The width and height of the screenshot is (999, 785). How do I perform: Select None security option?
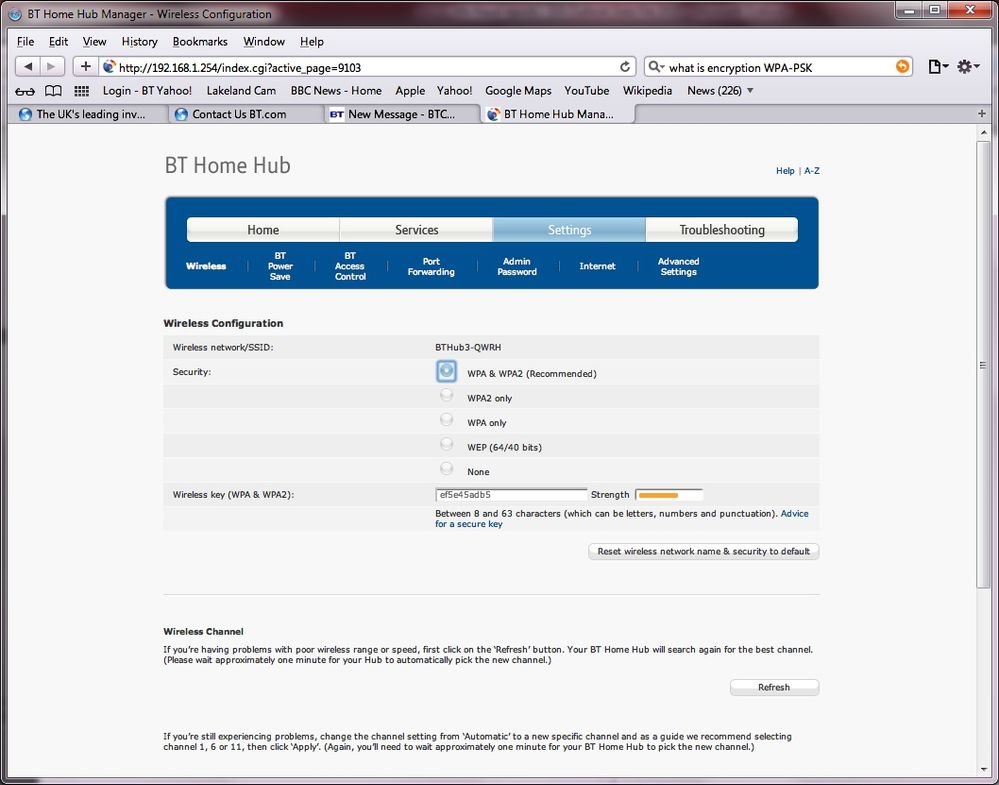(447, 469)
